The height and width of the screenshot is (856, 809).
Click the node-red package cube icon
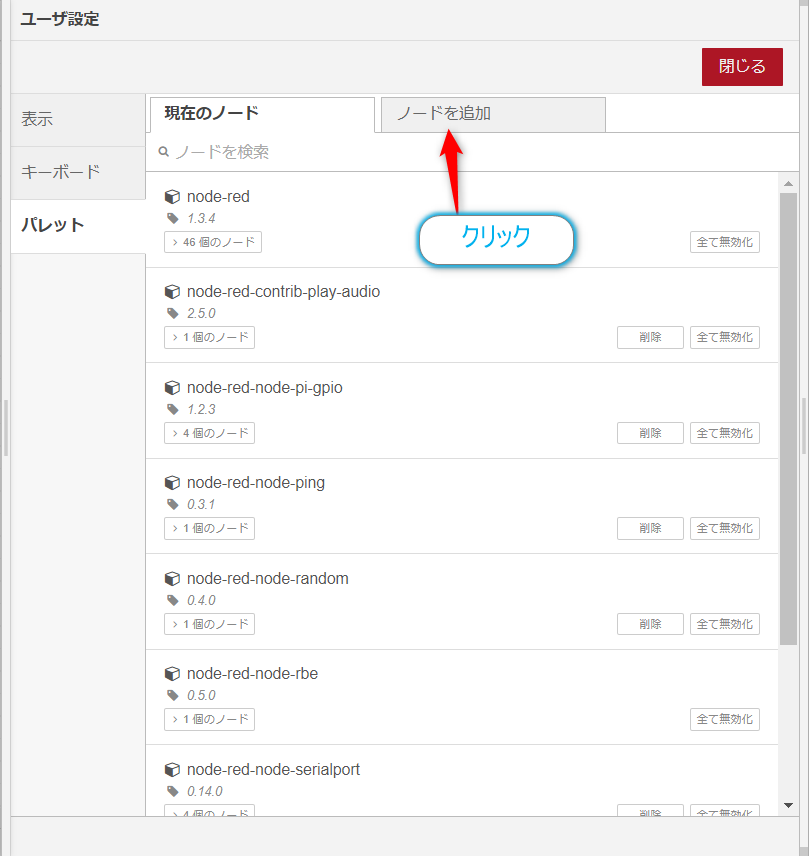click(172, 197)
